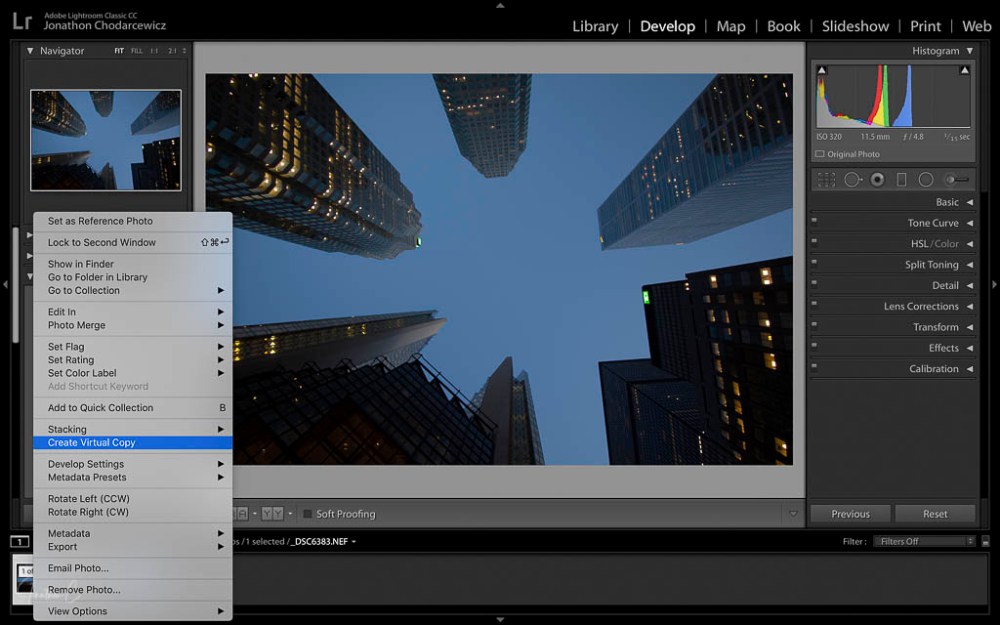The height and width of the screenshot is (625, 1000).
Task: Select the Radial Filter tool
Action: pos(926,179)
